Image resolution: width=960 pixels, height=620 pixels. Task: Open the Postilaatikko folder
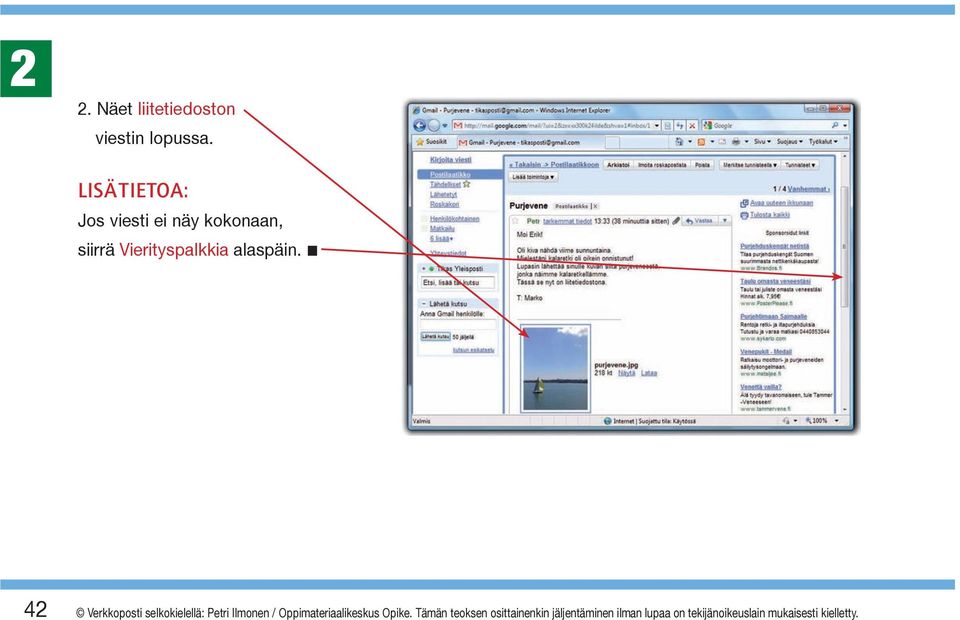[450, 174]
